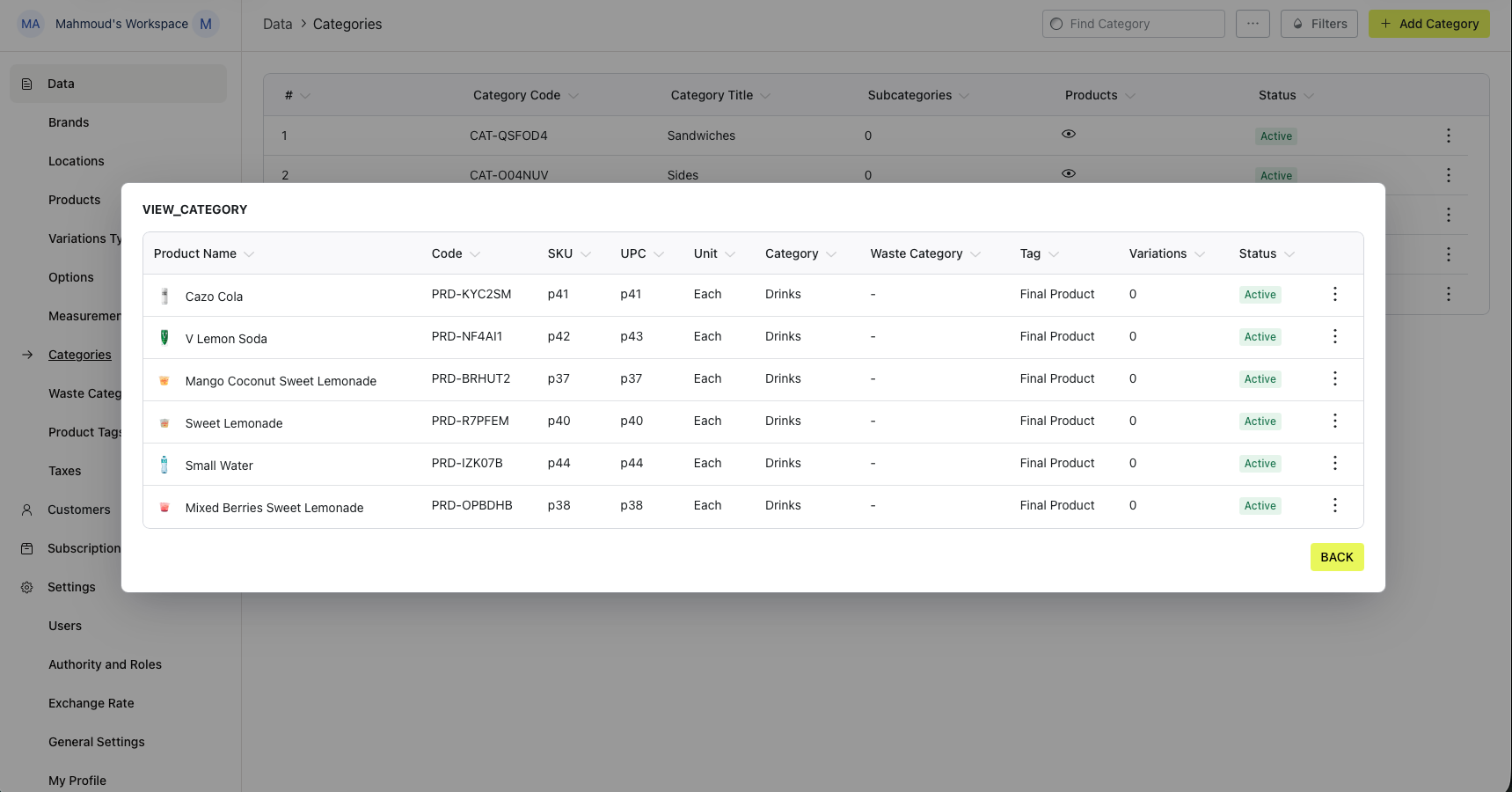Image resolution: width=1512 pixels, height=792 pixels.
Task: Open the Waste Category column dropdown
Action: [x=975, y=254]
